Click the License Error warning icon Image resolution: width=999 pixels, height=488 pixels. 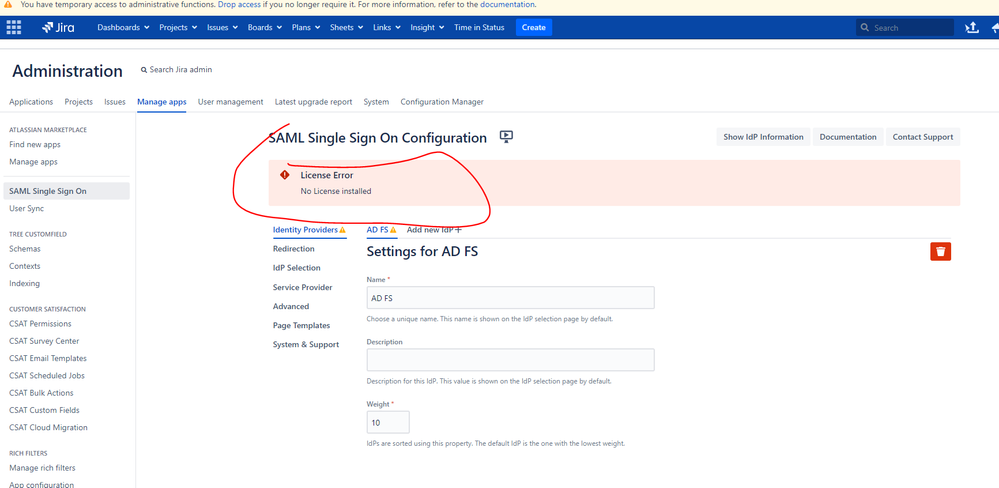[x=285, y=175]
